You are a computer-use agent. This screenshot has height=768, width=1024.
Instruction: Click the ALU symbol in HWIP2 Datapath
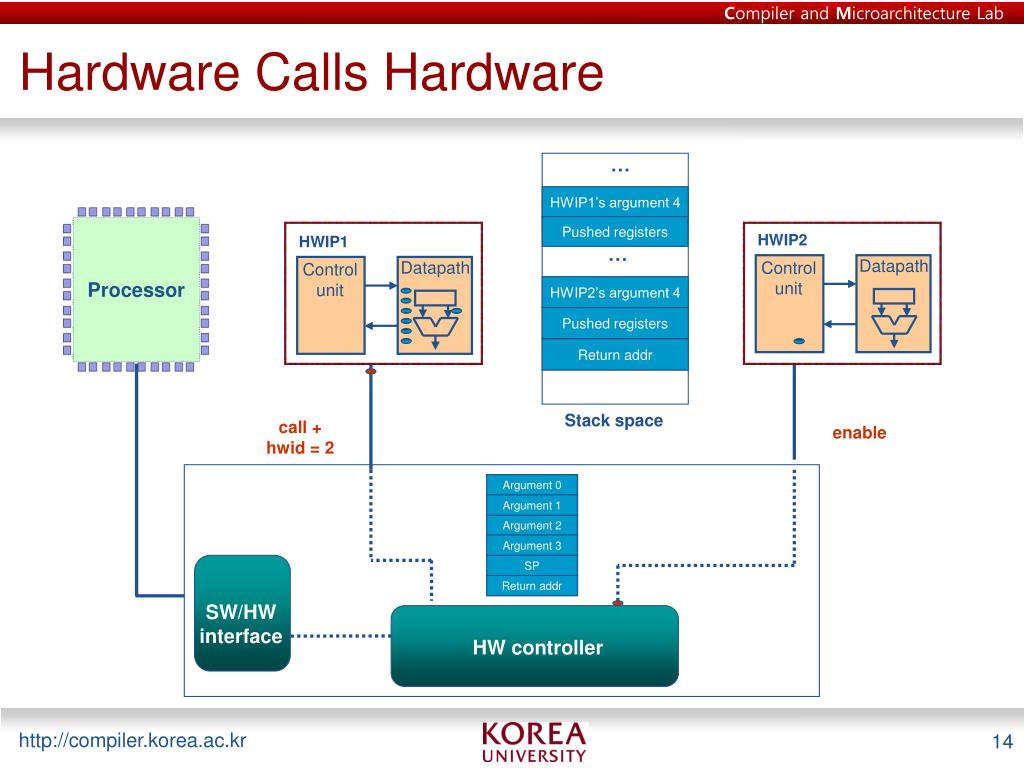pos(894,324)
